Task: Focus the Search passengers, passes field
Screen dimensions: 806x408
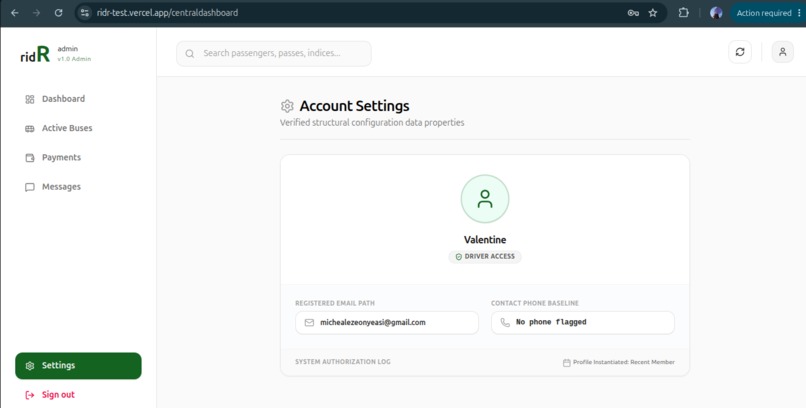Action: 273,53
